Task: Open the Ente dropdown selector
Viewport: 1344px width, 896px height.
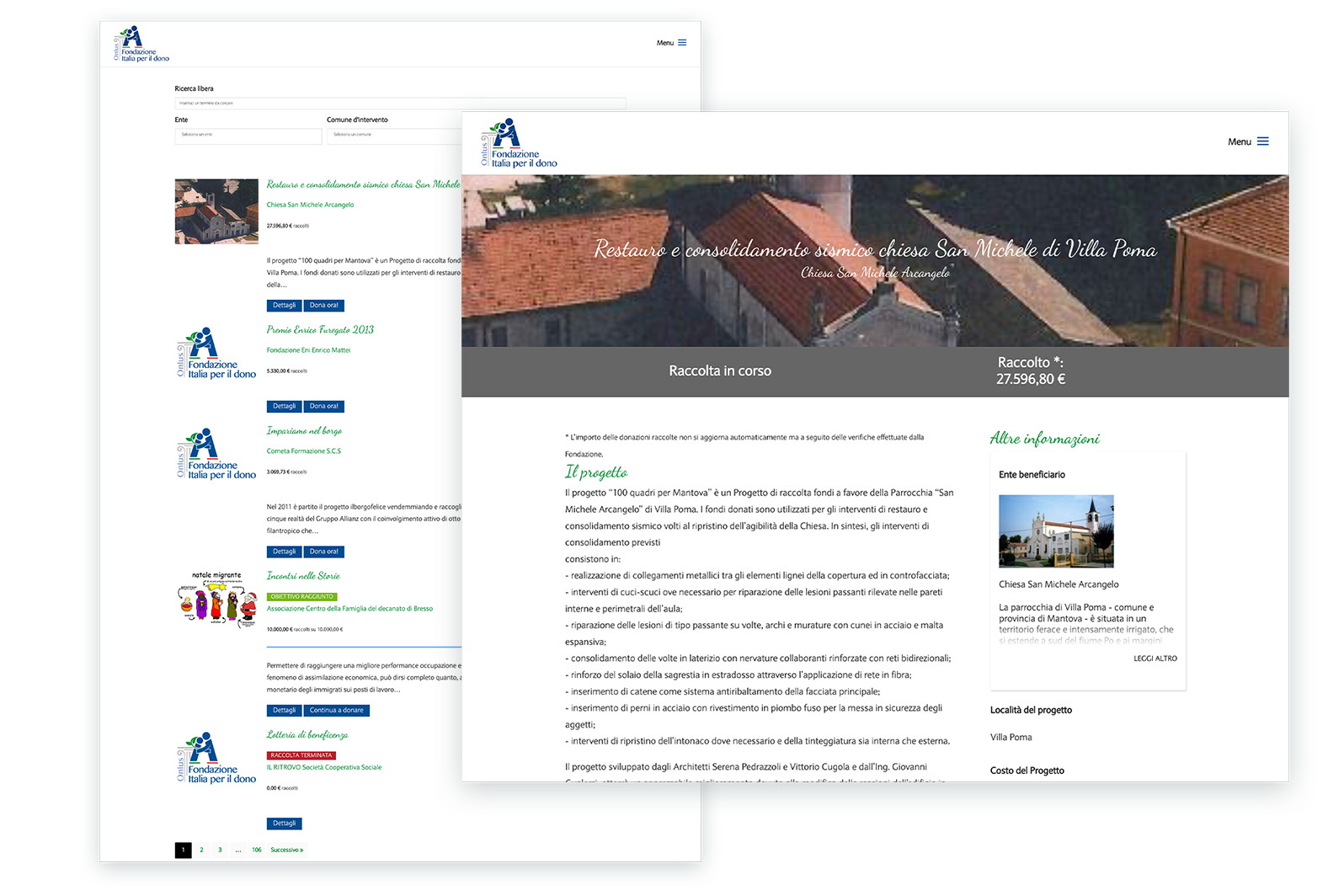Action: coord(248,135)
